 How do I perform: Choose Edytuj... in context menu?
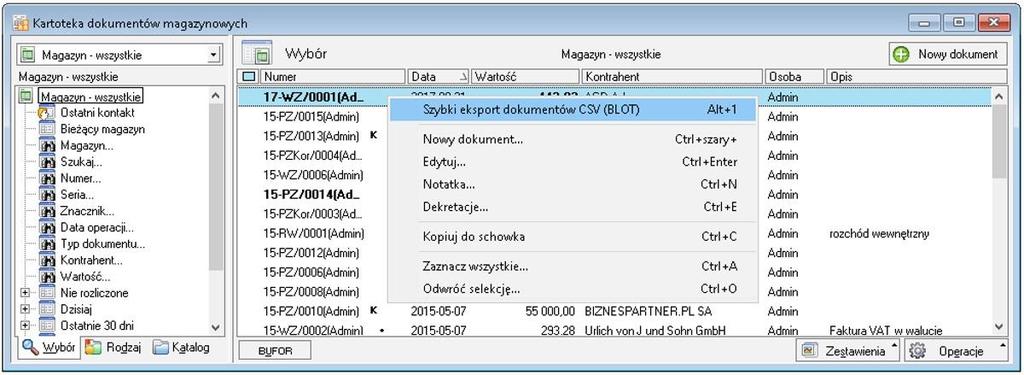point(573,162)
